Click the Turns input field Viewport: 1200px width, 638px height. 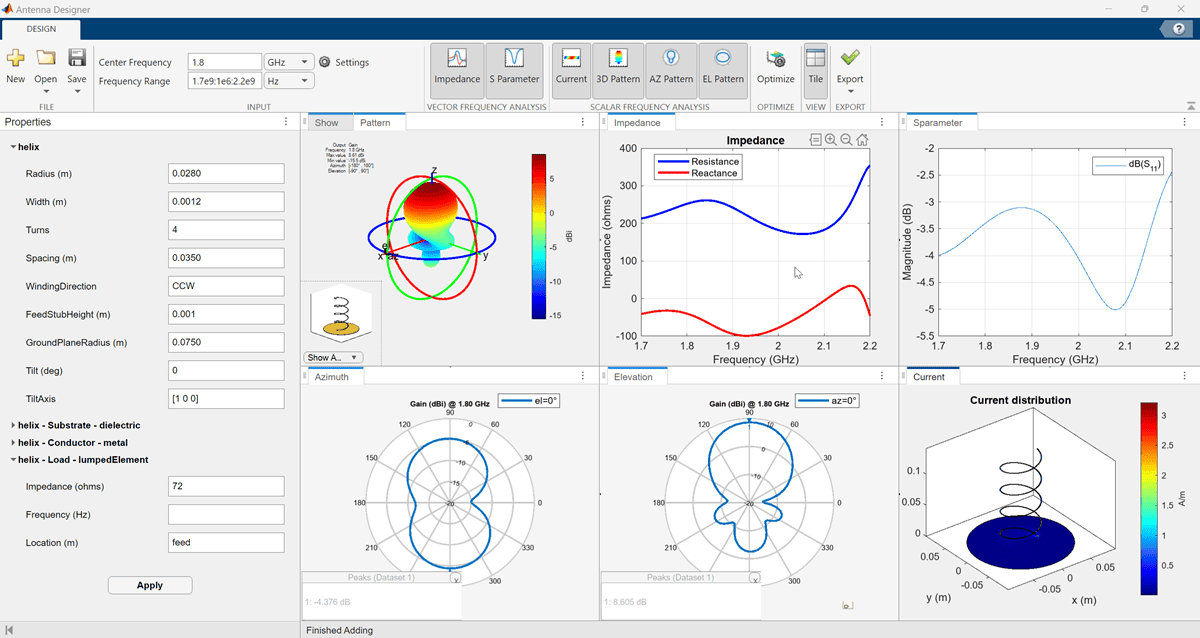(226, 230)
